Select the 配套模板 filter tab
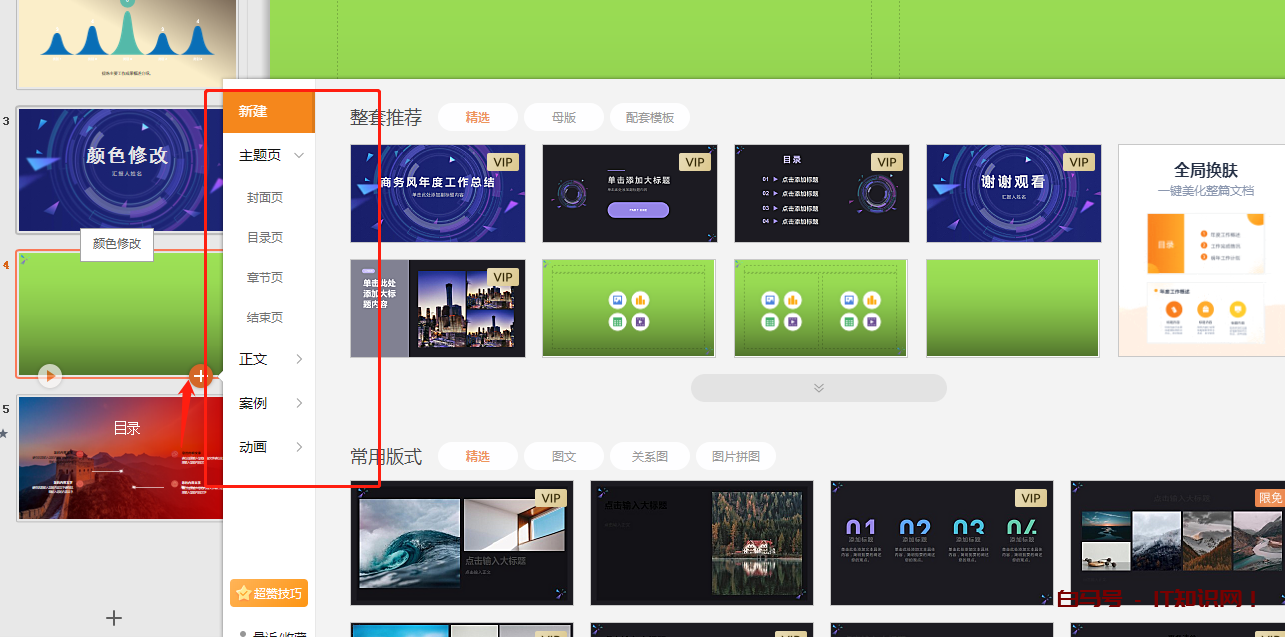 point(650,117)
